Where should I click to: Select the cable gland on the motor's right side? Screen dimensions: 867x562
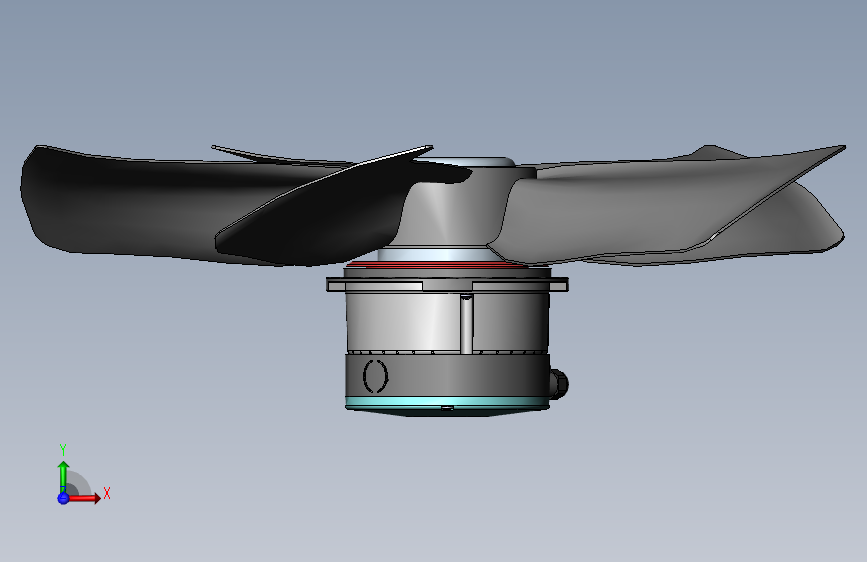(x=559, y=384)
